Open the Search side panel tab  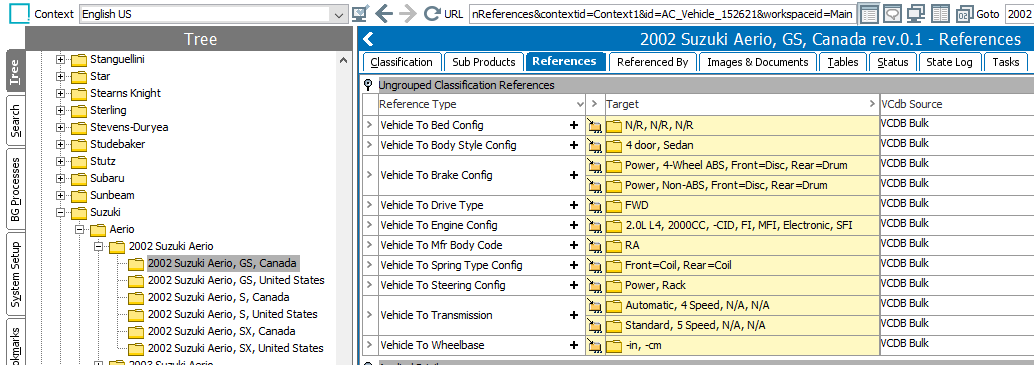pos(15,122)
